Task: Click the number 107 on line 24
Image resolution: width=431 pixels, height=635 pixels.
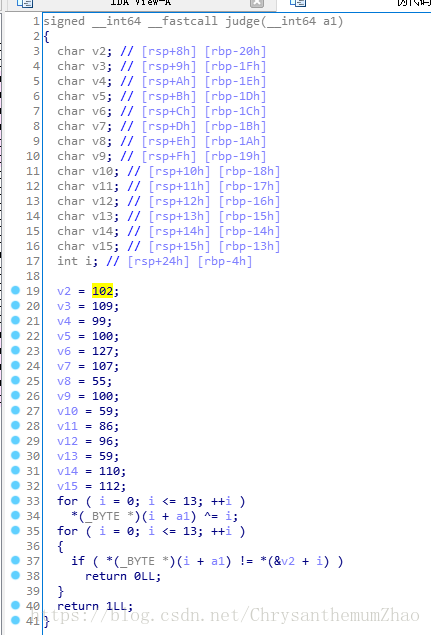Action: [102, 366]
